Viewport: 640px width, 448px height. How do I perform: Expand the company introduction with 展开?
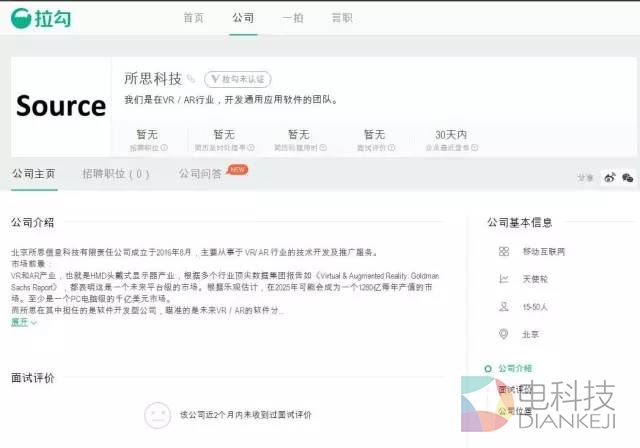[x=20, y=322]
